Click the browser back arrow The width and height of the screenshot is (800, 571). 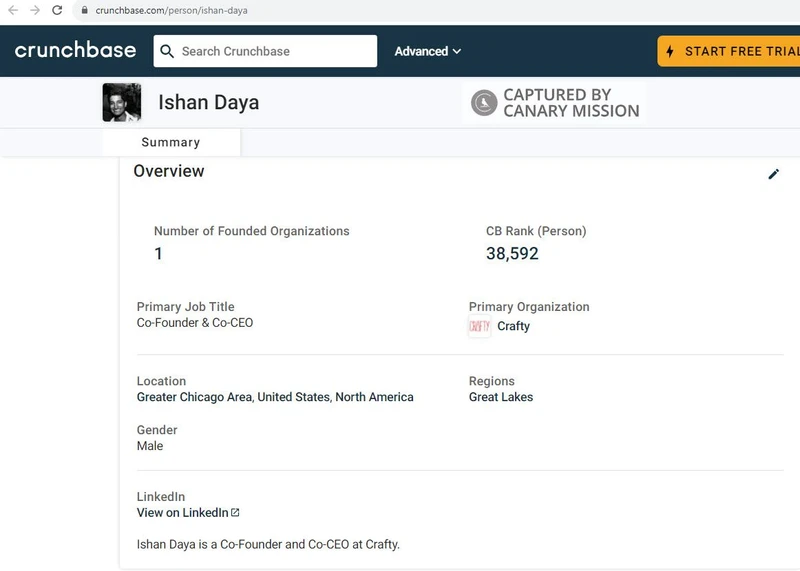click(x=13, y=10)
